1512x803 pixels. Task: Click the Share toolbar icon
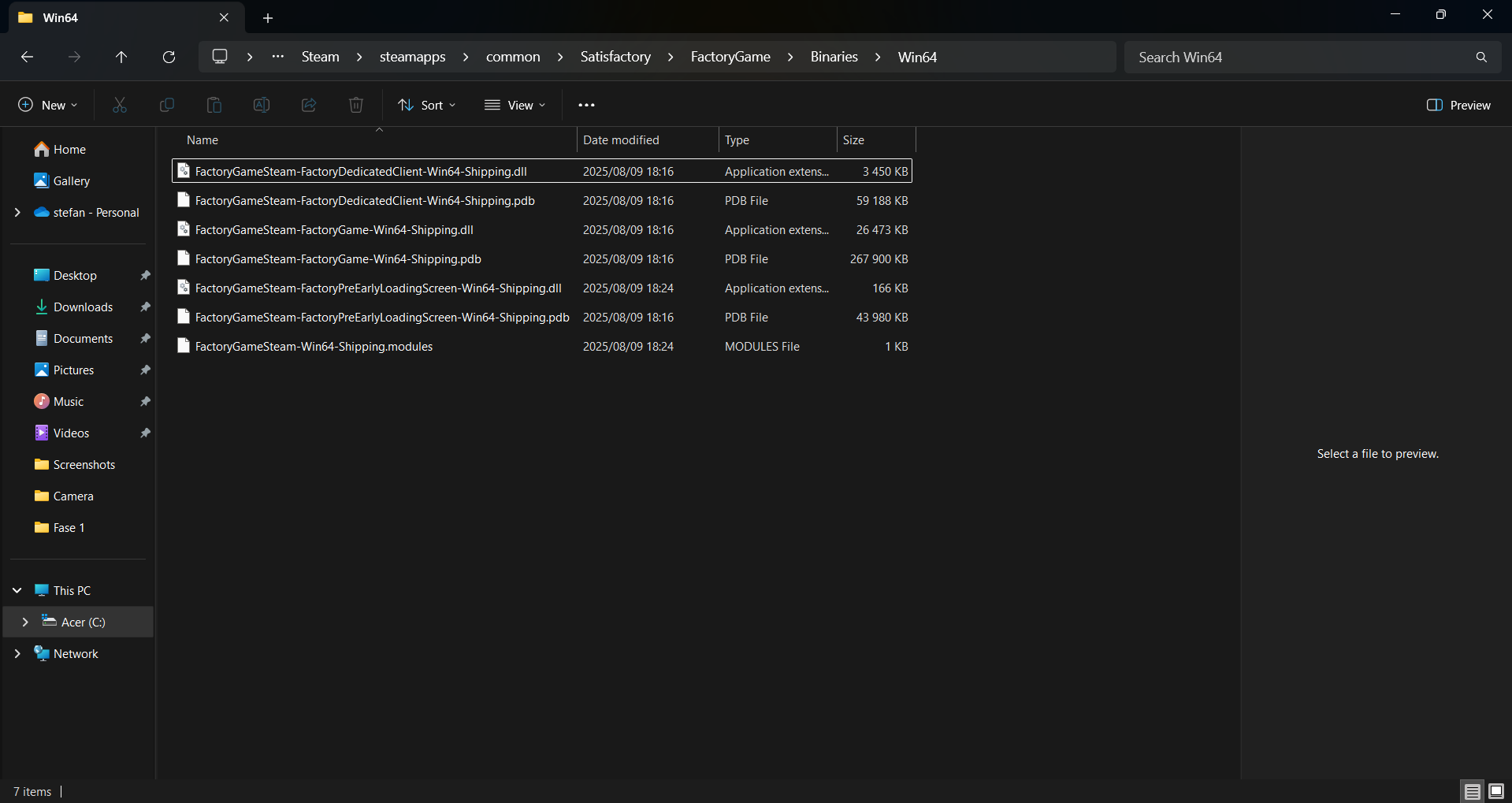pyautogui.click(x=309, y=105)
